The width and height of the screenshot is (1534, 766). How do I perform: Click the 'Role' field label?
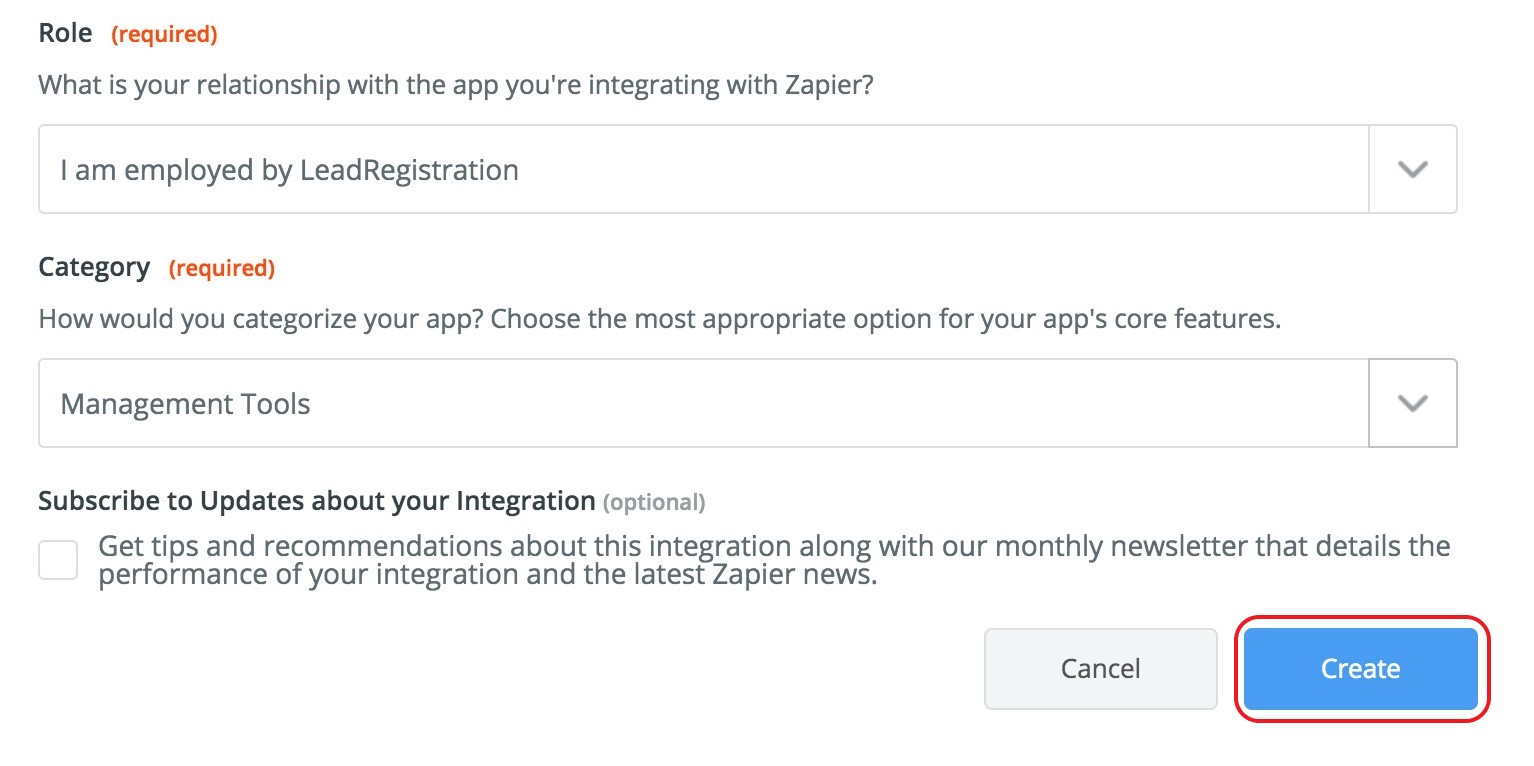(65, 33)
